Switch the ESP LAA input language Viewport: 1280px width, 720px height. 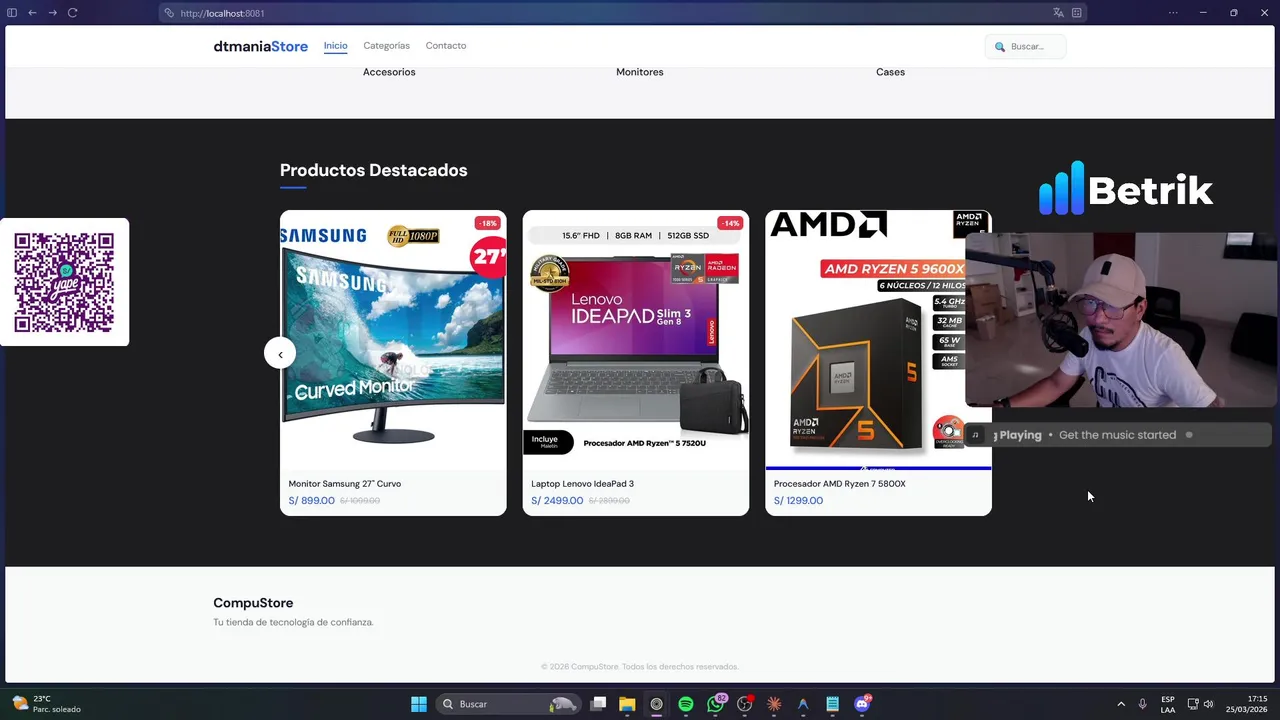coord(1168,704)
